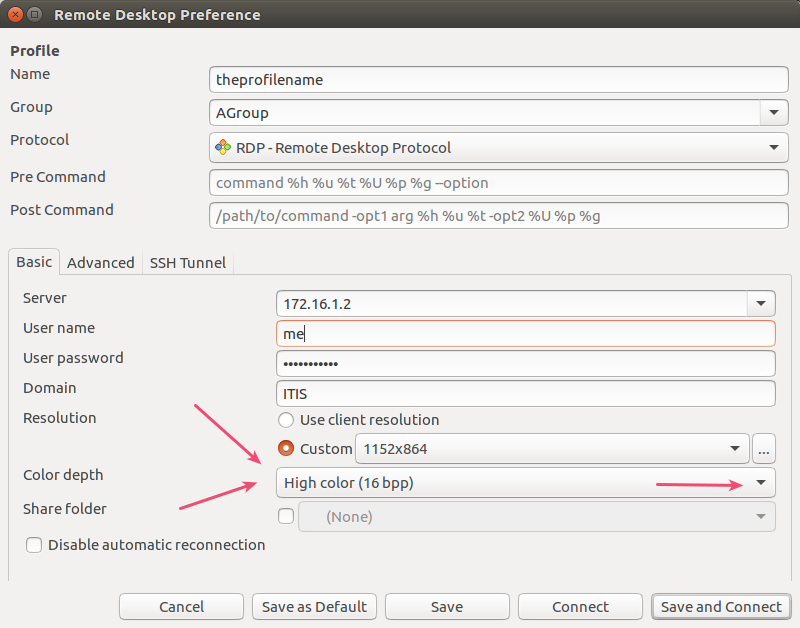The height and width of the screenshot is (628, 800).
Task: Expand the Group dropdown arrow
Action: [x=774, y=112]
